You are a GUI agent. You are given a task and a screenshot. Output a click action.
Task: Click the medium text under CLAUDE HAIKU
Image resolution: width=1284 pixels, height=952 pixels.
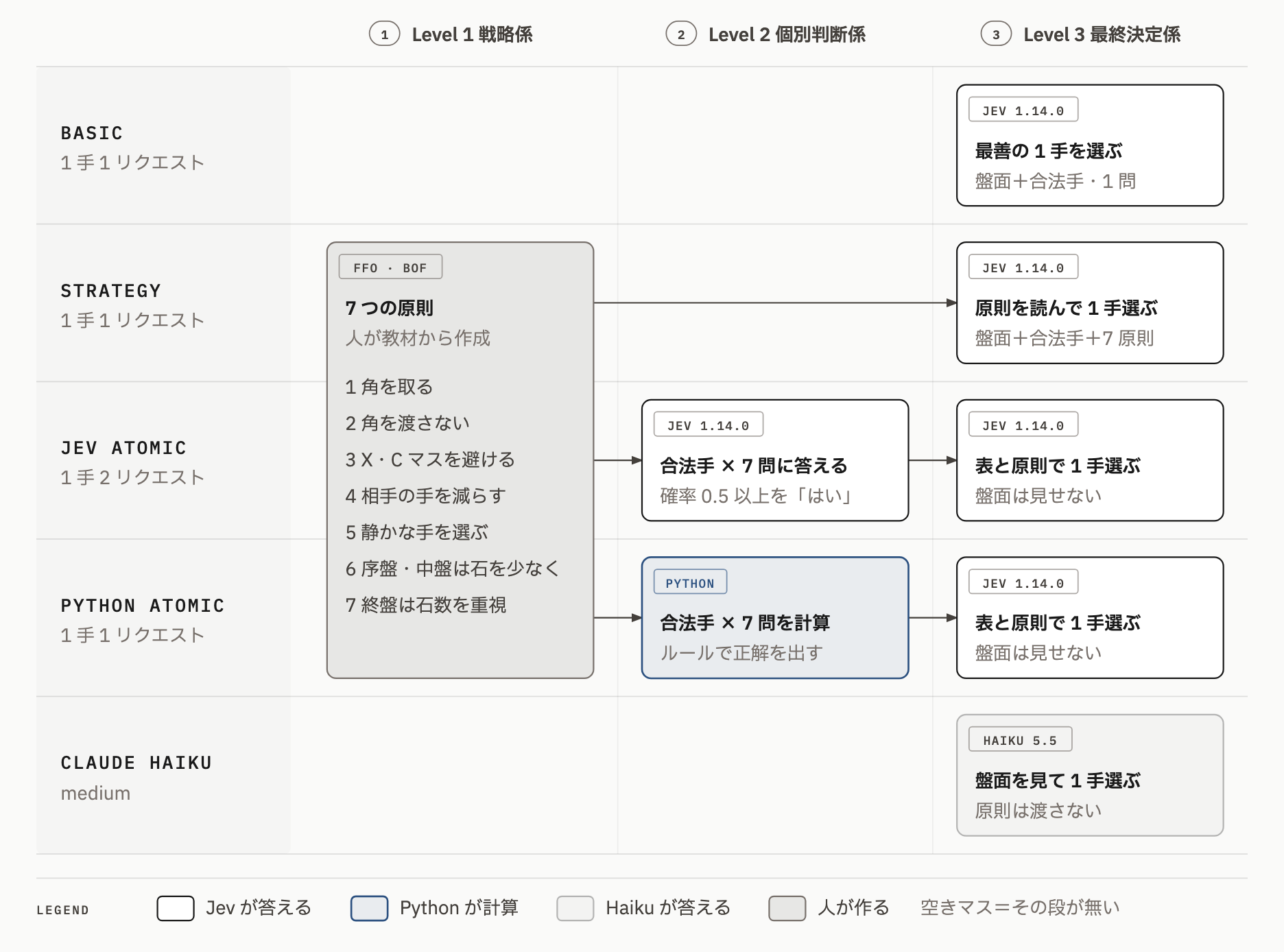click(x=95, y=794)
